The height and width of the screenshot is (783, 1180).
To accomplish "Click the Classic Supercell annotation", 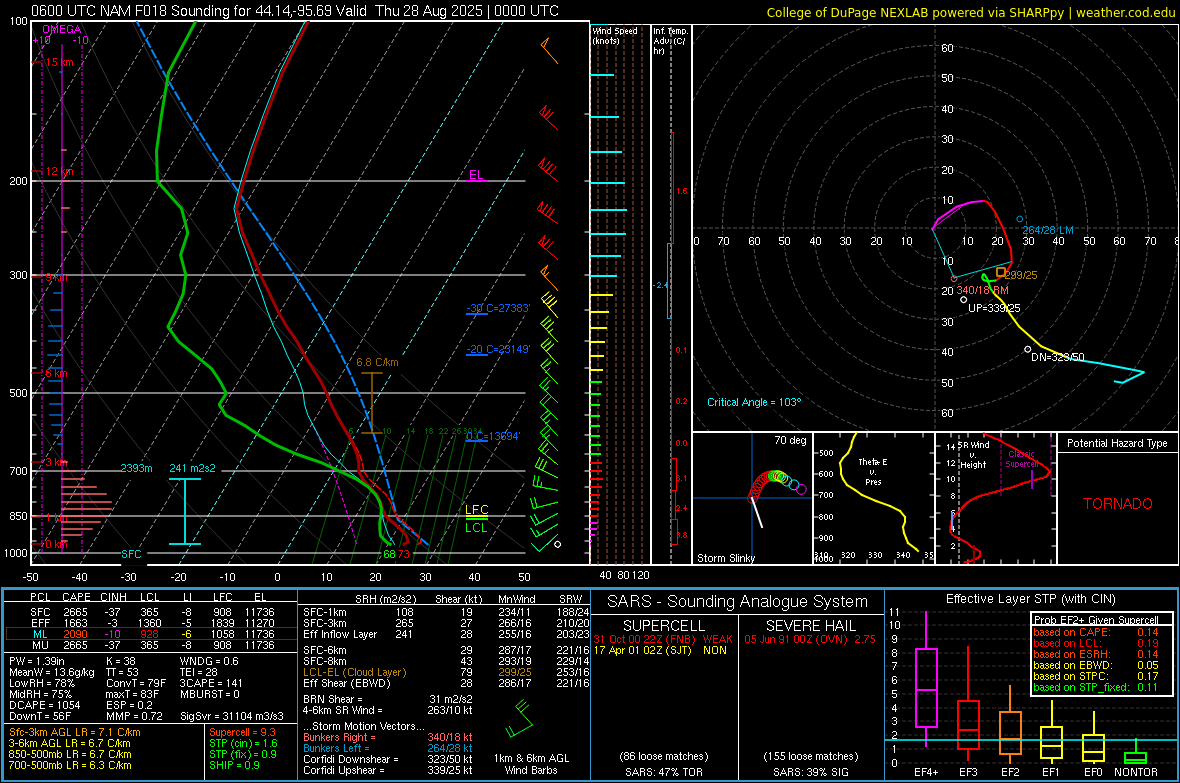I will [1021, 459].
